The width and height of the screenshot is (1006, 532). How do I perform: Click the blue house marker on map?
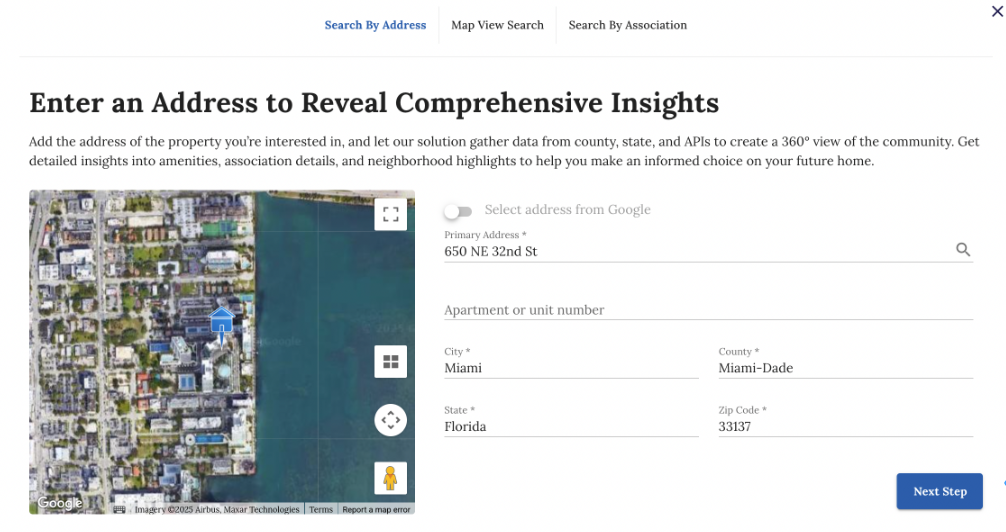click(222, 325)
